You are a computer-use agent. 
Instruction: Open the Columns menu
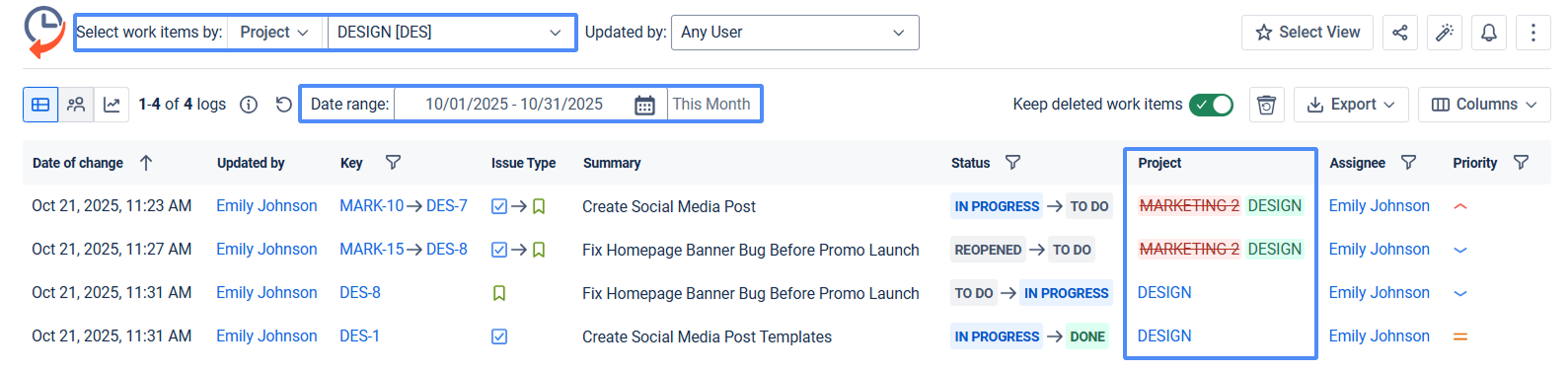tap(1484, 104)
